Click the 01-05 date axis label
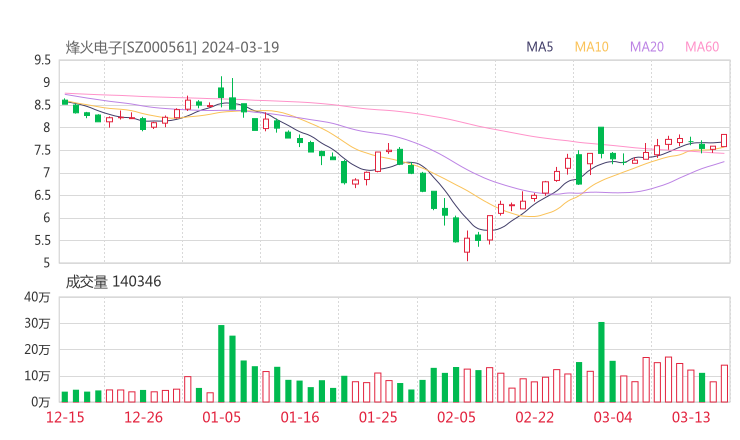The width and height of the screenshot is (740, 440). (x=221, y=417)
